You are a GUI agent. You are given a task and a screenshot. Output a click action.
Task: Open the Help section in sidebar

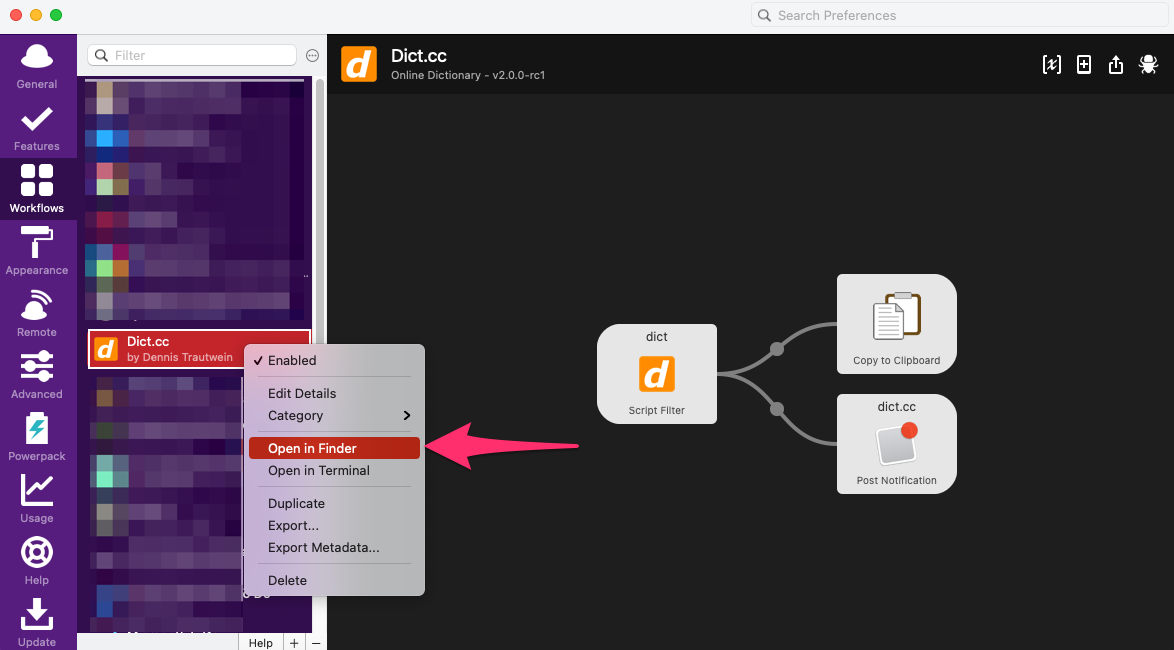tap(37, 561)
